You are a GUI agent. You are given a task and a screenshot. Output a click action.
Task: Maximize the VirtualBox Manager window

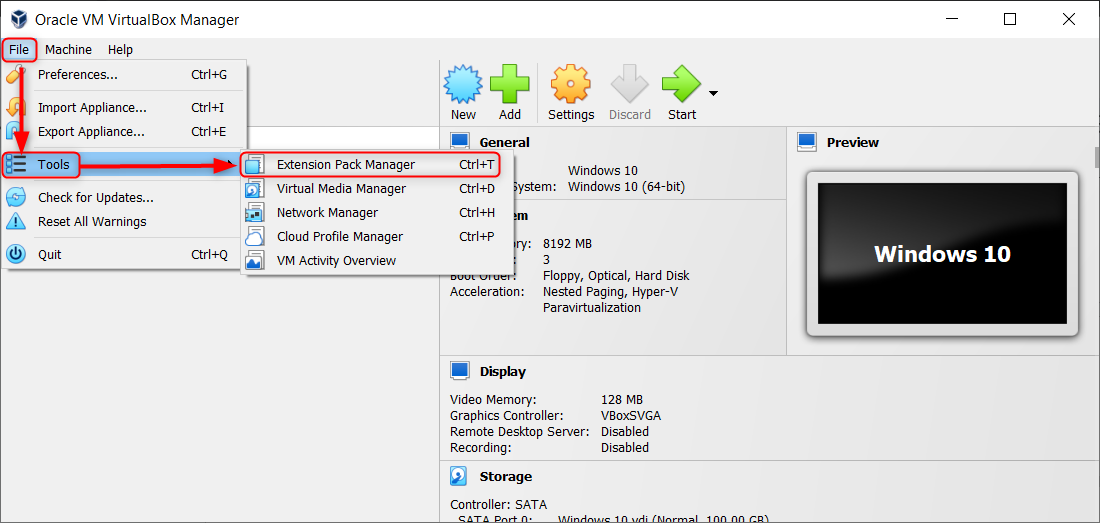1010,19
